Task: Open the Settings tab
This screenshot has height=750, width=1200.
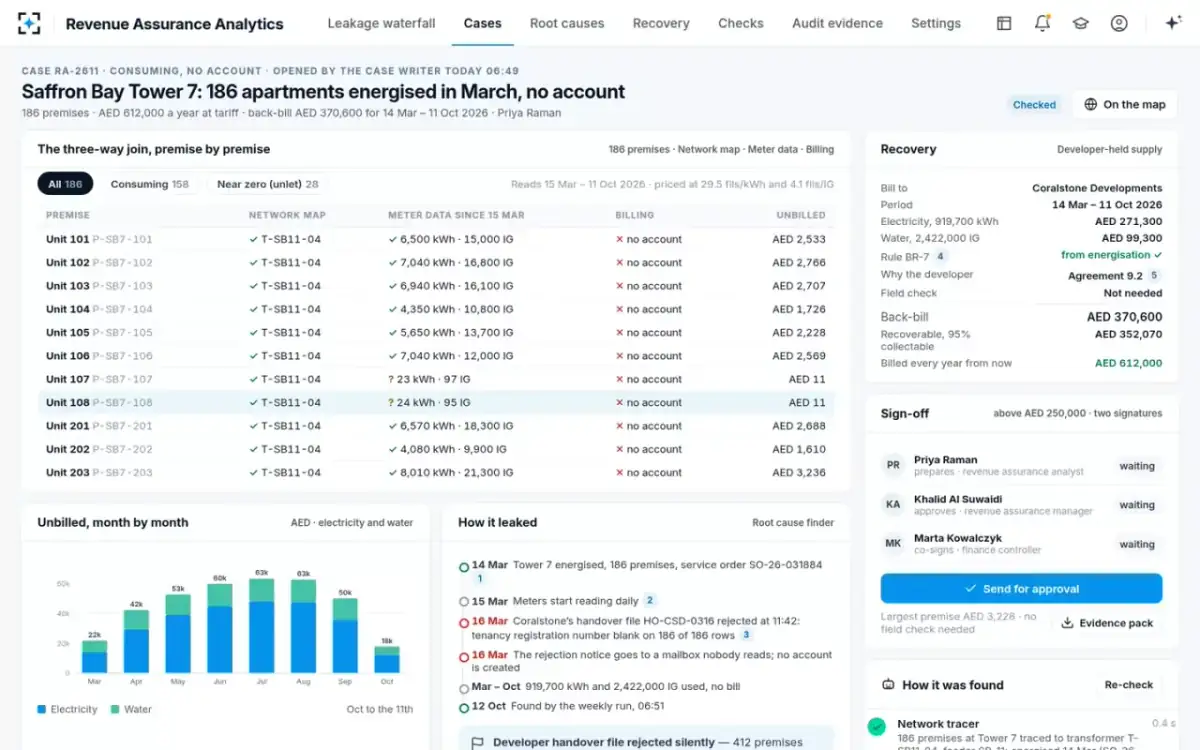Action: pyautogui.click(x=936, y=23)
